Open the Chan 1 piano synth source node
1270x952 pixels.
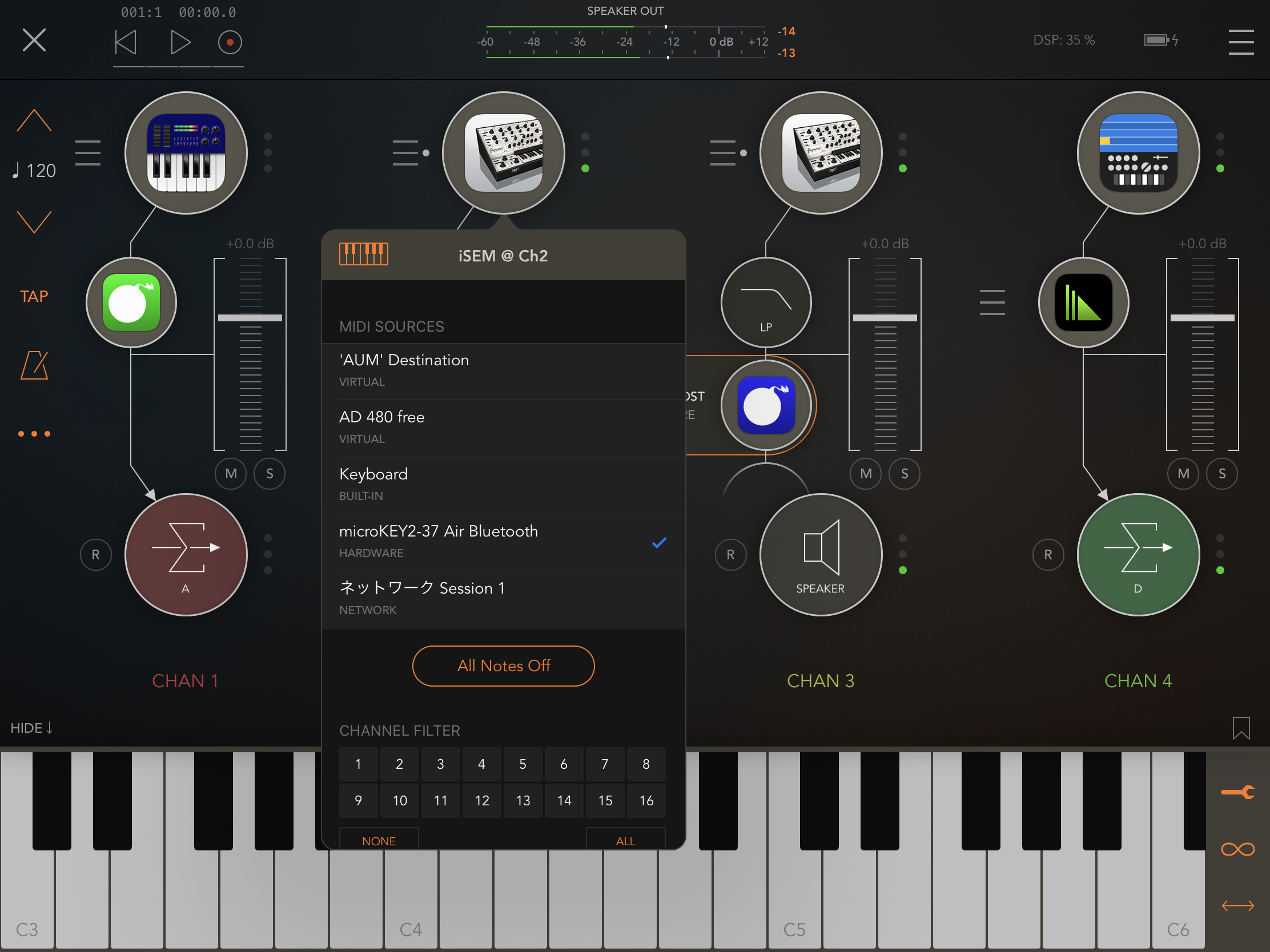(x=186, y=152)
